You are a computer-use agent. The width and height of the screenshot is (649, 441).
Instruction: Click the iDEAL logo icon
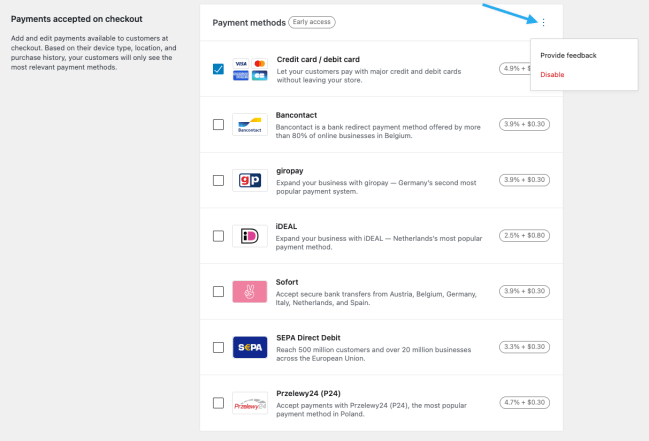point(250,236)
